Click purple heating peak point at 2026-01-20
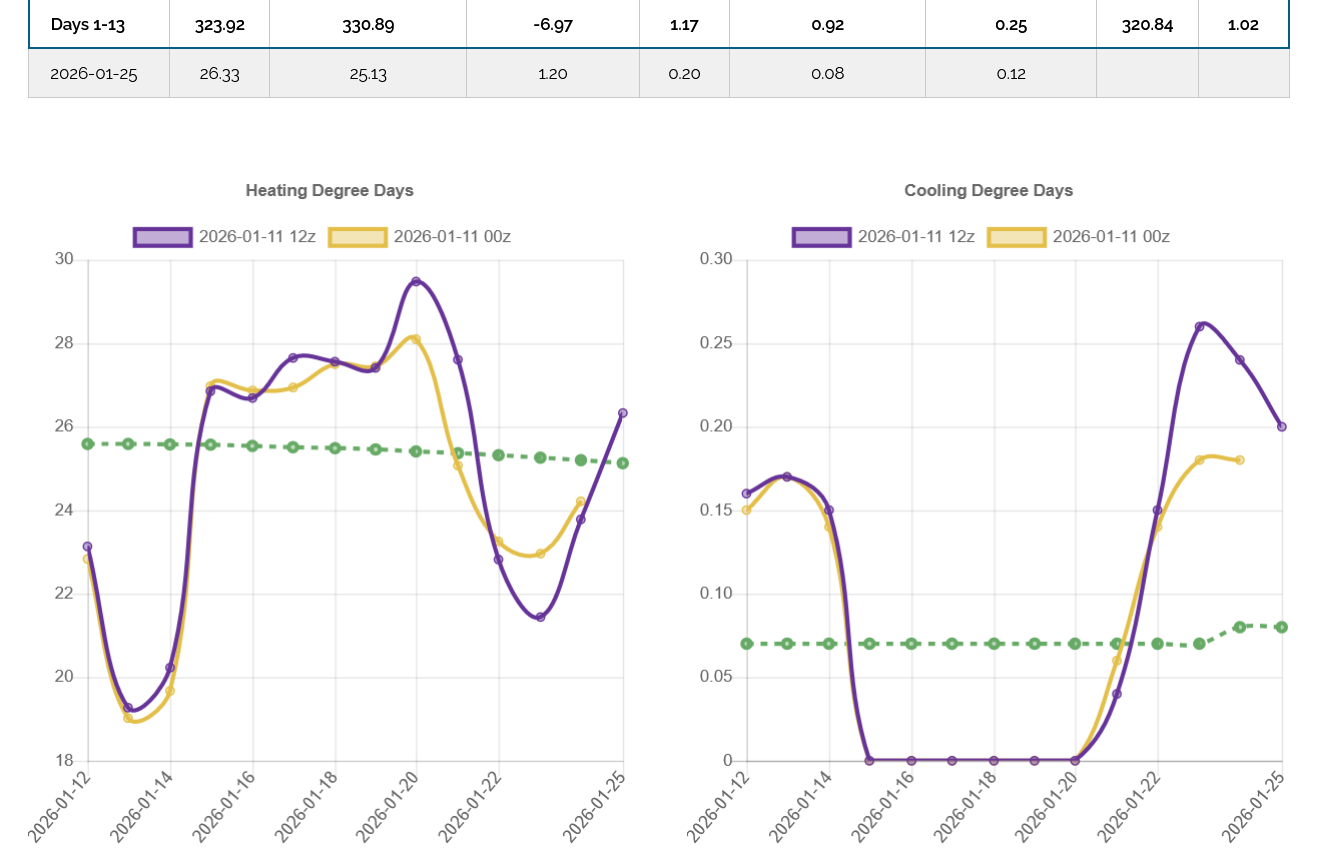Screen dimensions: 1318x863 [x=416, y=282]
